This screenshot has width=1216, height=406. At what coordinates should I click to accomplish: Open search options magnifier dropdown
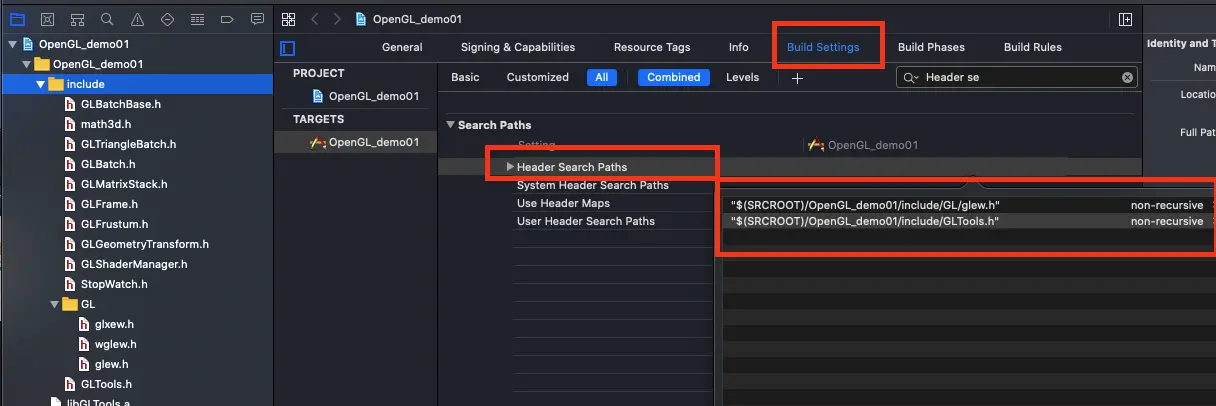911,78
